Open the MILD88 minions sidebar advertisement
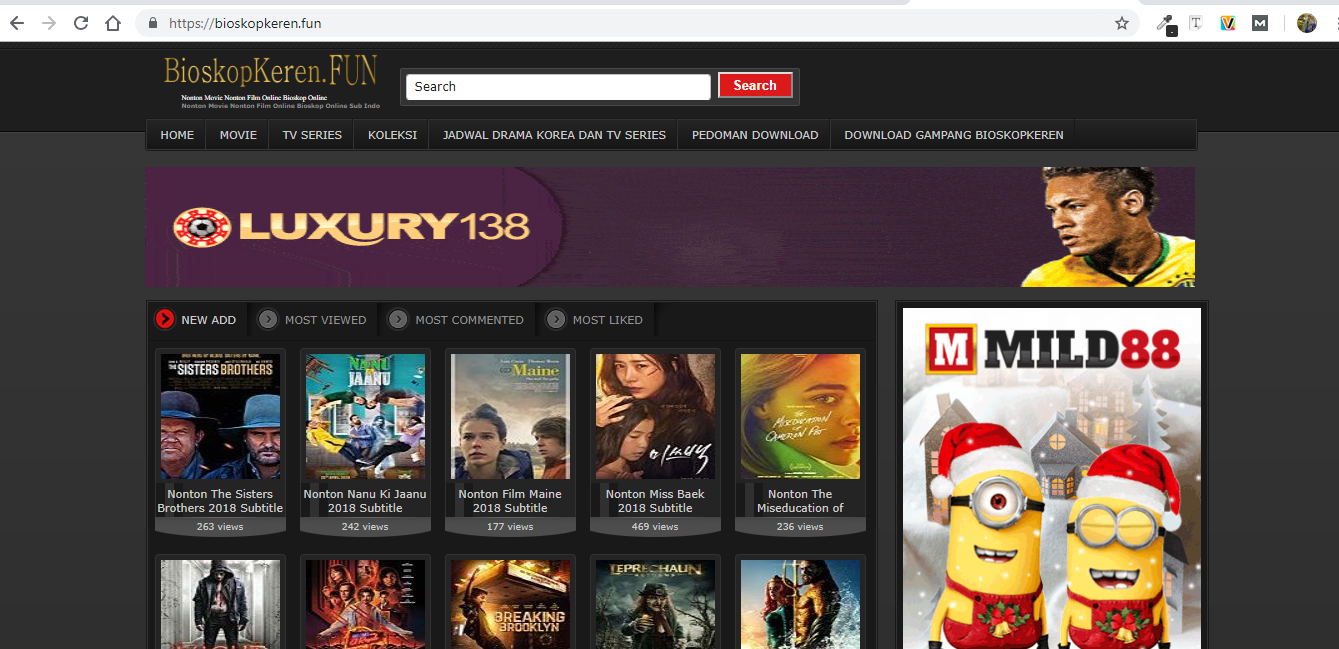1339x649 pixels. click(1052, 478)
